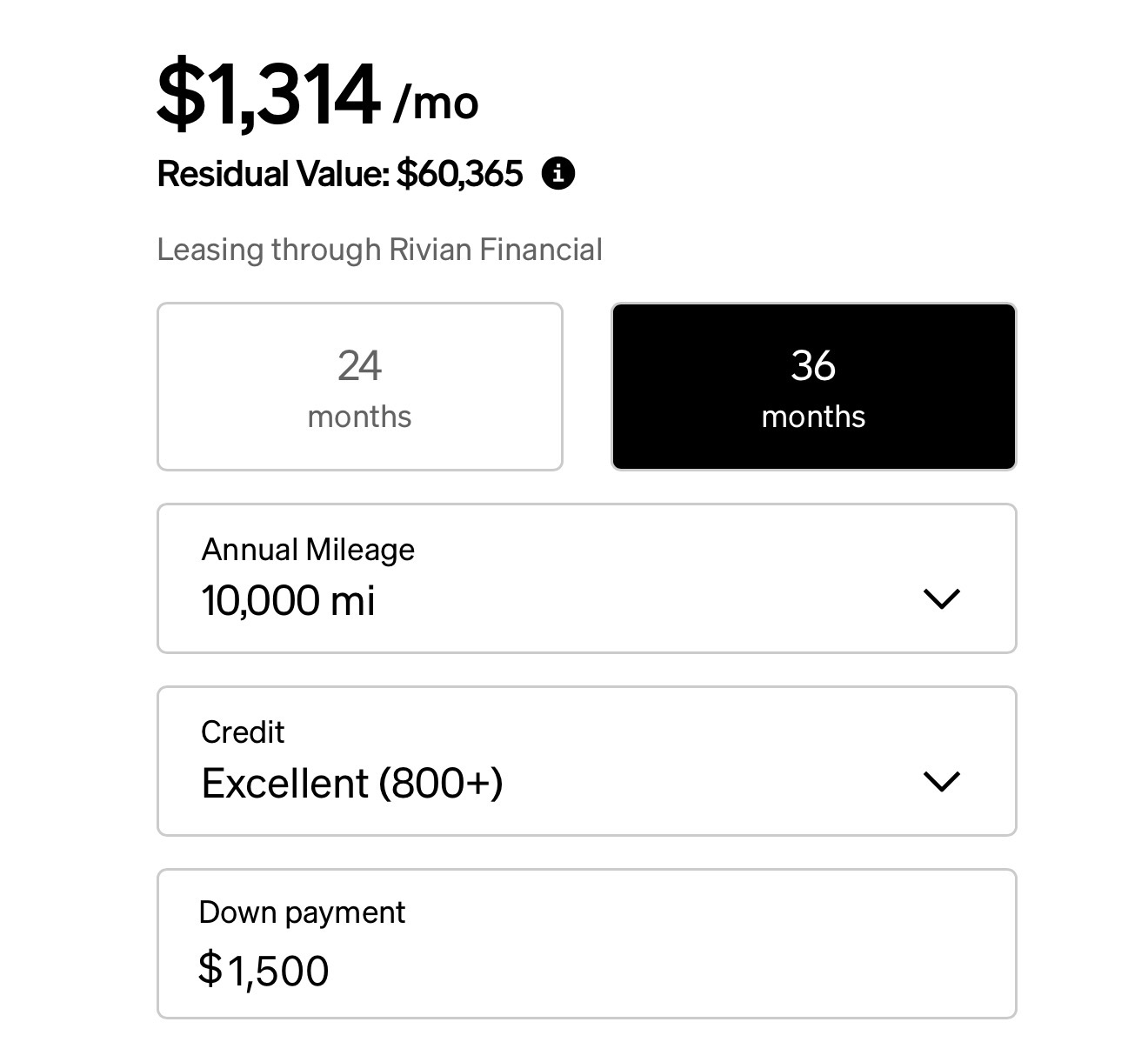Open the Residual Value info icon
The width and height of the screenshot is (1148, 1062).
tap(558, 173)
